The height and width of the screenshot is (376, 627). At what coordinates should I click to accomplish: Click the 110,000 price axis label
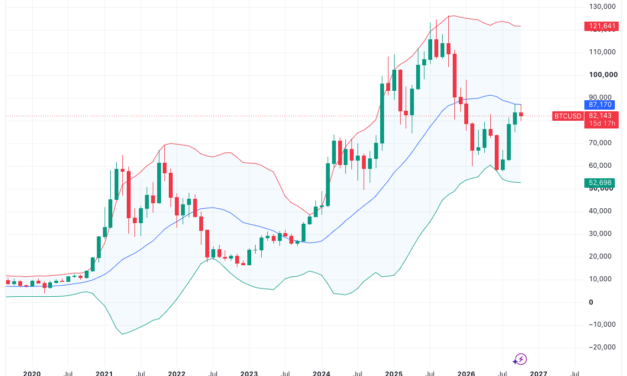pos(602,52)
